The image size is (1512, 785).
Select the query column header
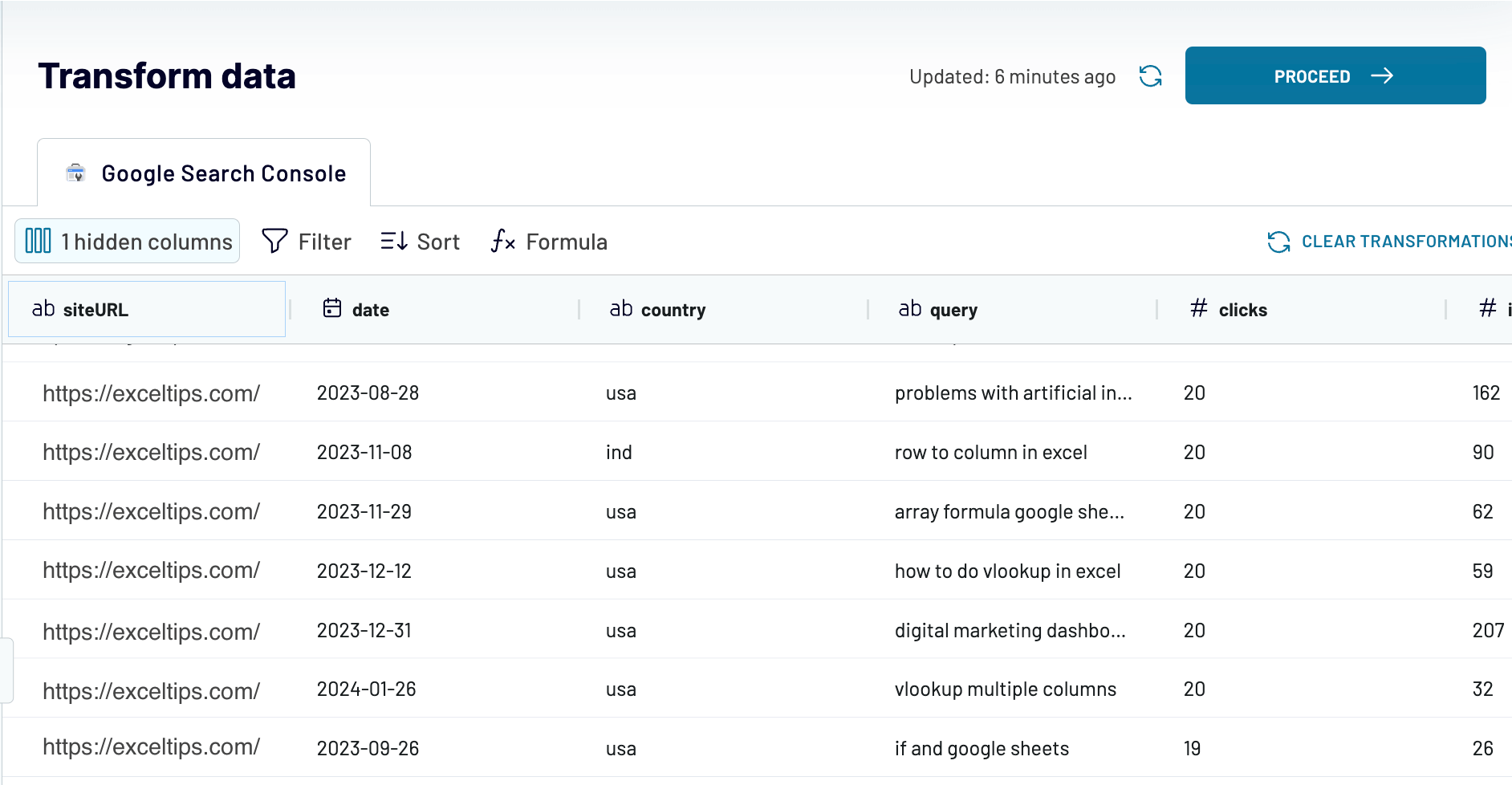pyautogui.click(x=1011, y=309)
